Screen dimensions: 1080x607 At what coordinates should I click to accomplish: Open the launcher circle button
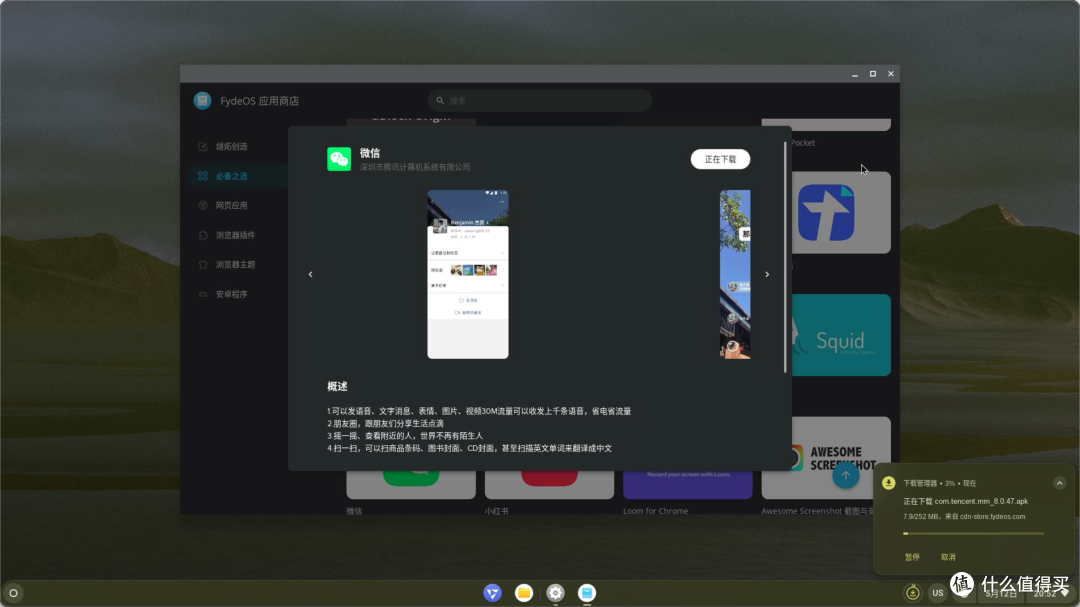13,593
